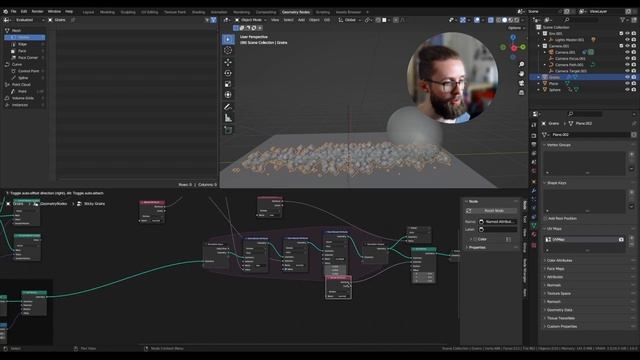Click the Blender logo menu icon
Image resolution: width=640 pixels, height=360 pixels.
pyautogui.click(x=5, y=12)
